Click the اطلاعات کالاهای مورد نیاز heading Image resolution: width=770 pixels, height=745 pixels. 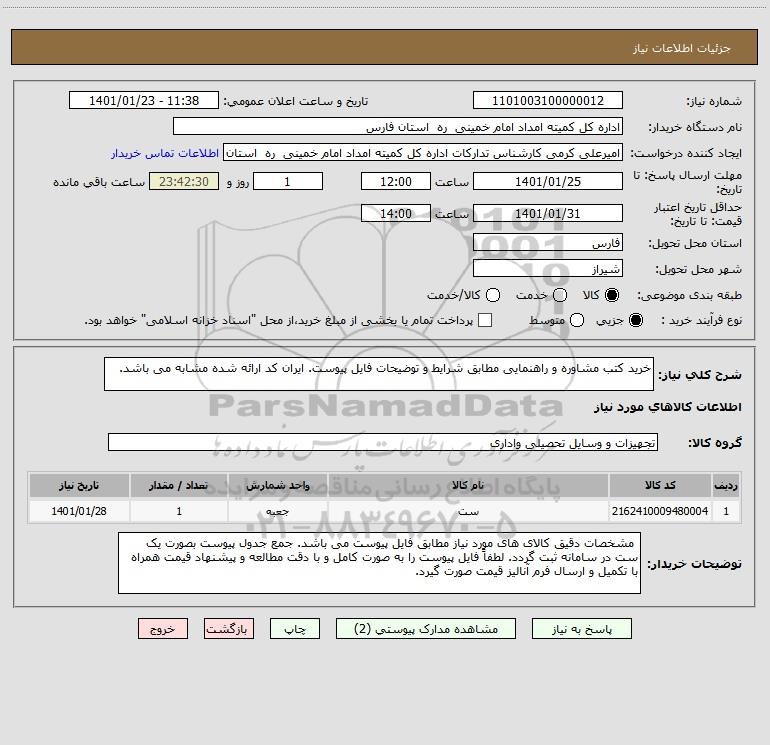tap(668, 407)
